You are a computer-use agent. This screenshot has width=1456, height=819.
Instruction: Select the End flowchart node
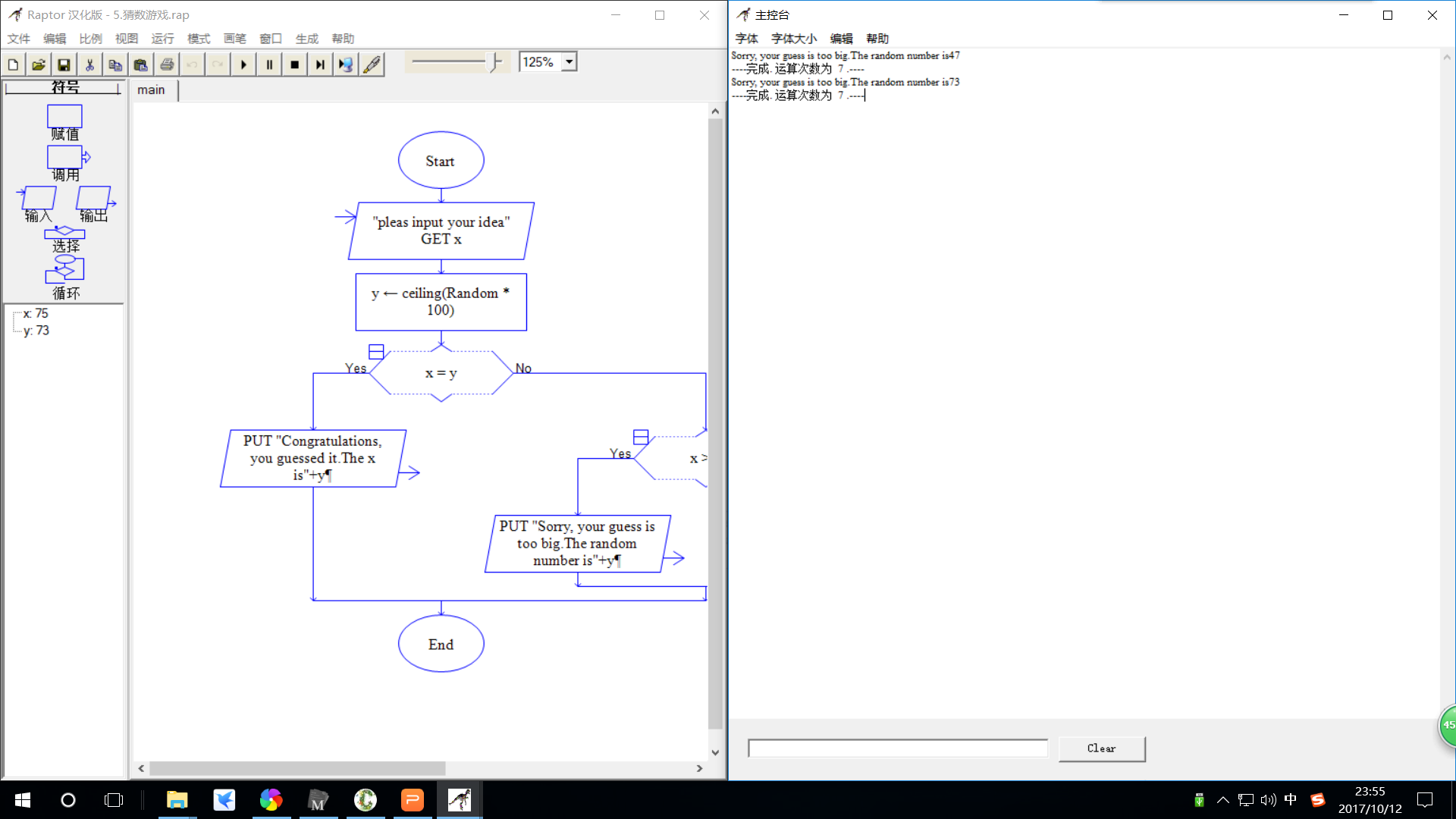(x=441, y=644)
